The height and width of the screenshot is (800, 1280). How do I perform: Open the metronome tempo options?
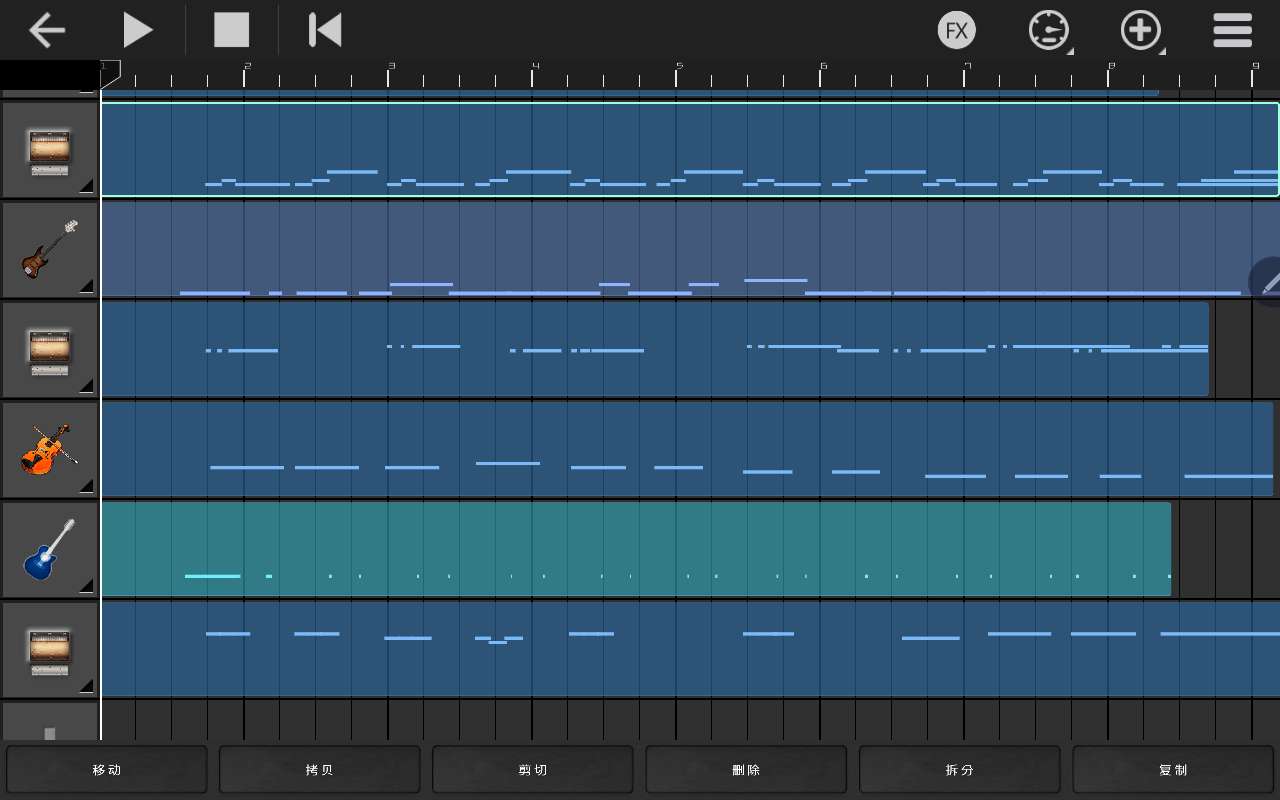click(1049, 30)
